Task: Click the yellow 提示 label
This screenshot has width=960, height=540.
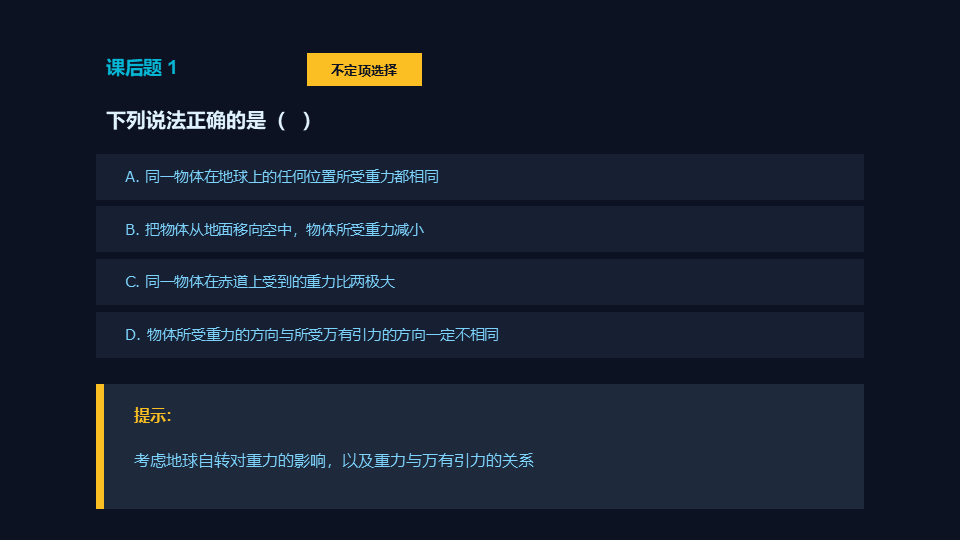Action: 153,415
